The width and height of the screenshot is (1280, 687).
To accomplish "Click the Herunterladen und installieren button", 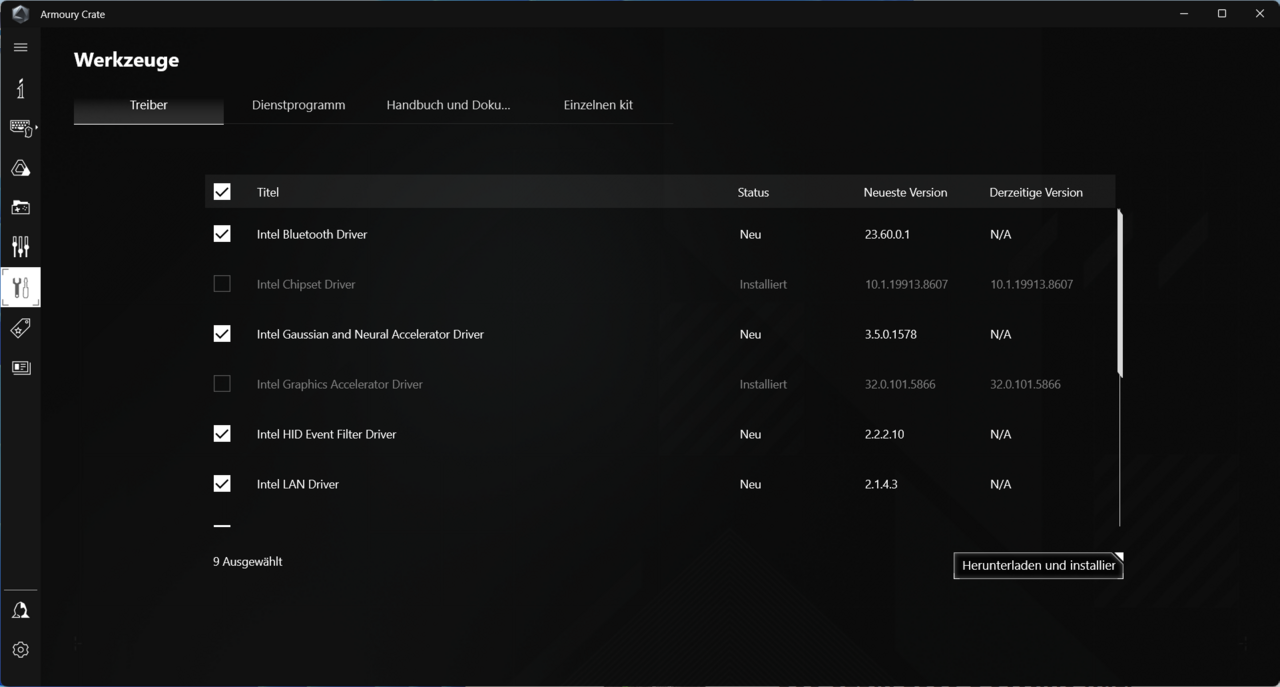I will (x=1038, y=566).
